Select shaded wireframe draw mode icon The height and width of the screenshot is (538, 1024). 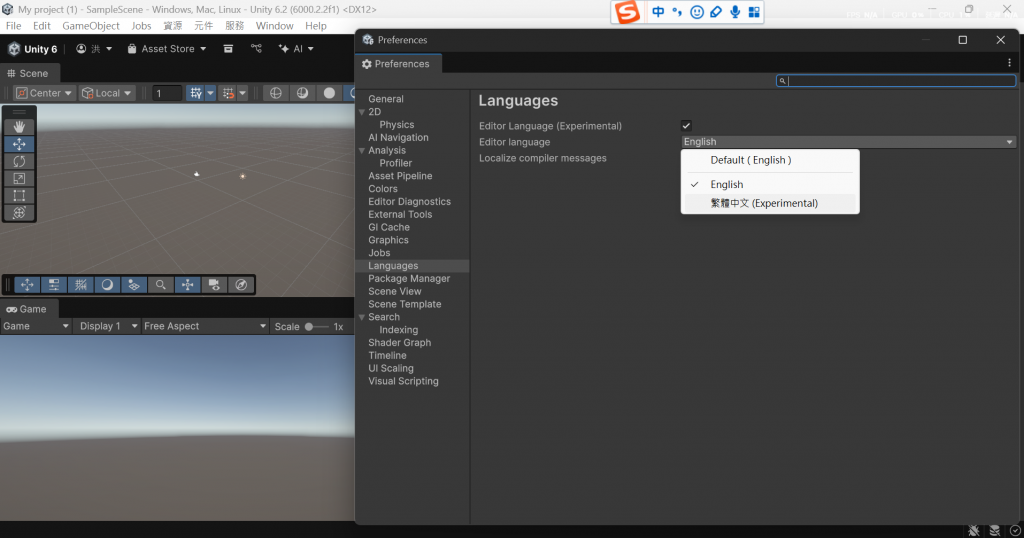302,93
